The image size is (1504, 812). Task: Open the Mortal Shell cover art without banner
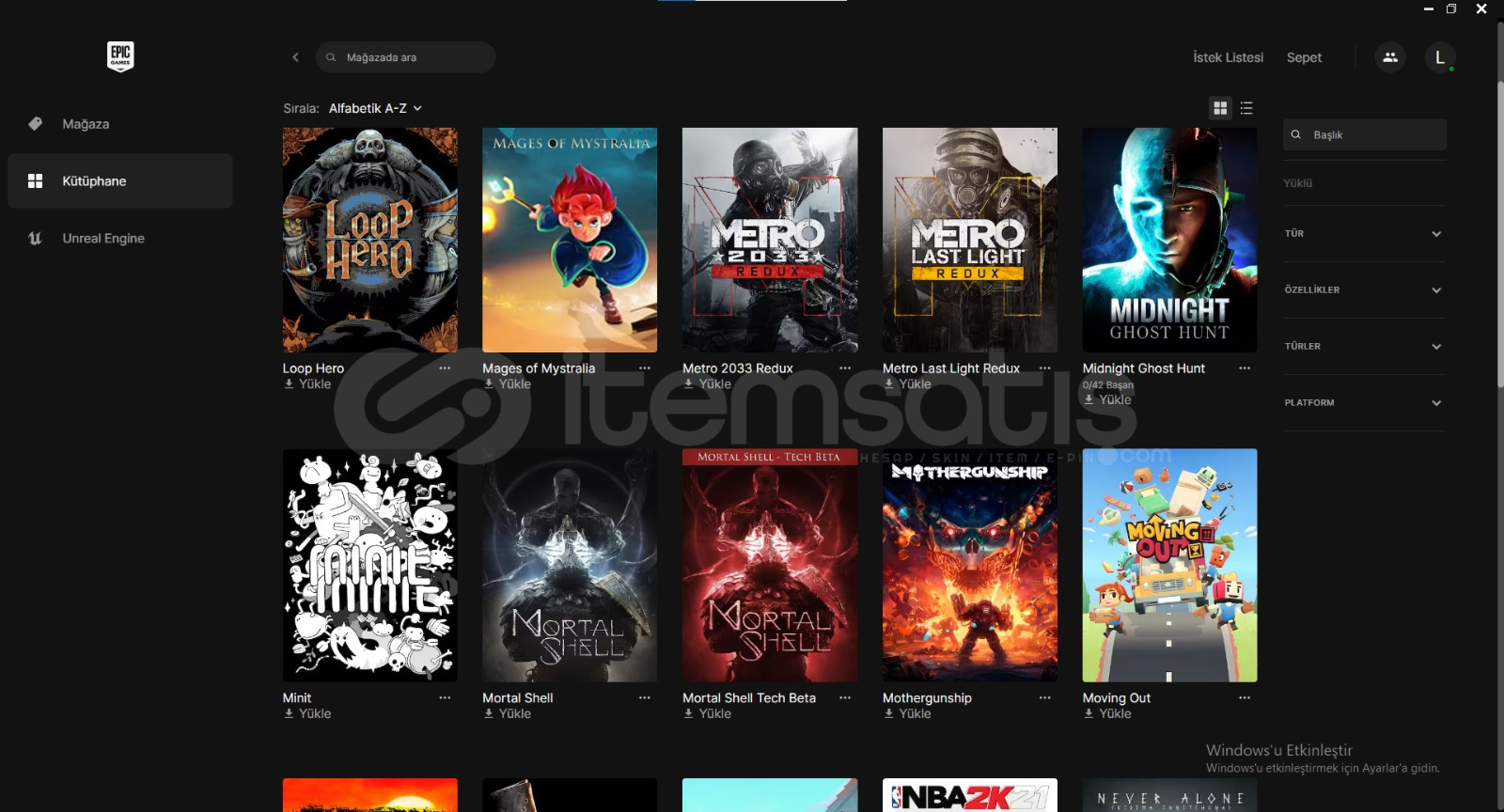coord(570,565)
